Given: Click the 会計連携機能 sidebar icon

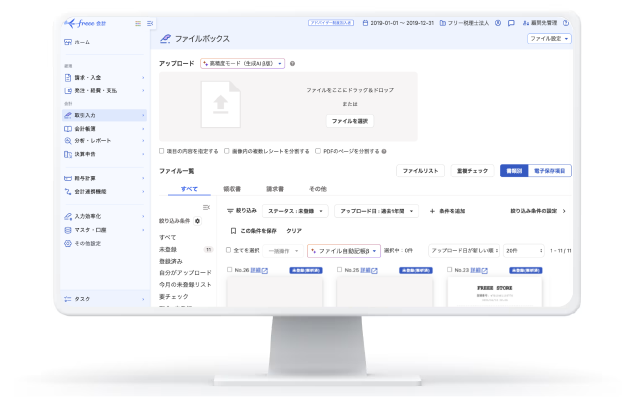Looking at the screenshot, I should [68, 191].
